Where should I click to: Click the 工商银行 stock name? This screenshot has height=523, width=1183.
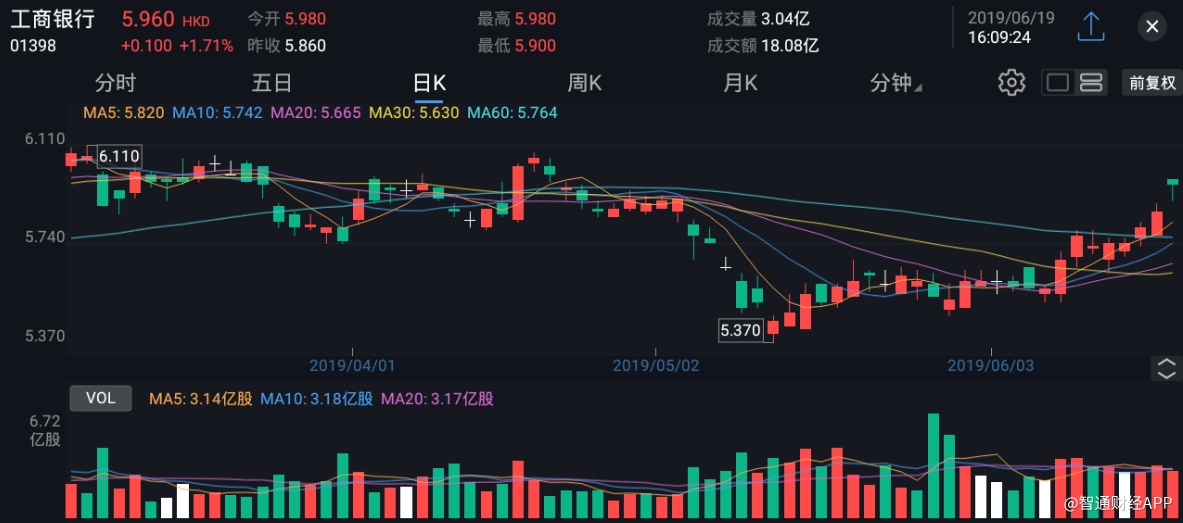click(52, 19)
